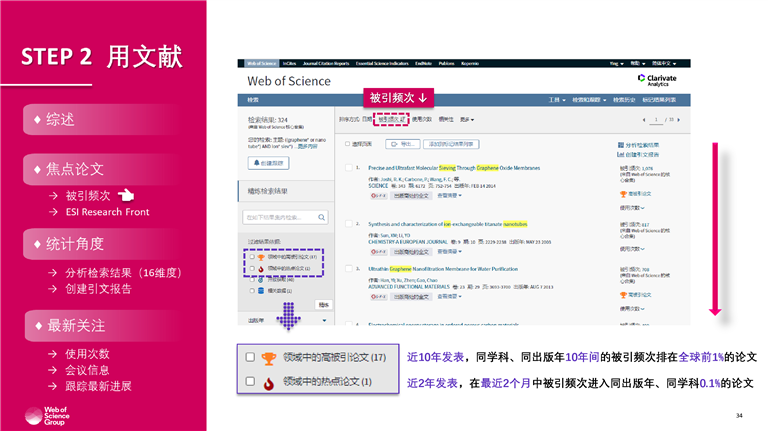This screenshot has height=431, width=768.
Task: Tick the checkbox for result 1
Action: 349,168
